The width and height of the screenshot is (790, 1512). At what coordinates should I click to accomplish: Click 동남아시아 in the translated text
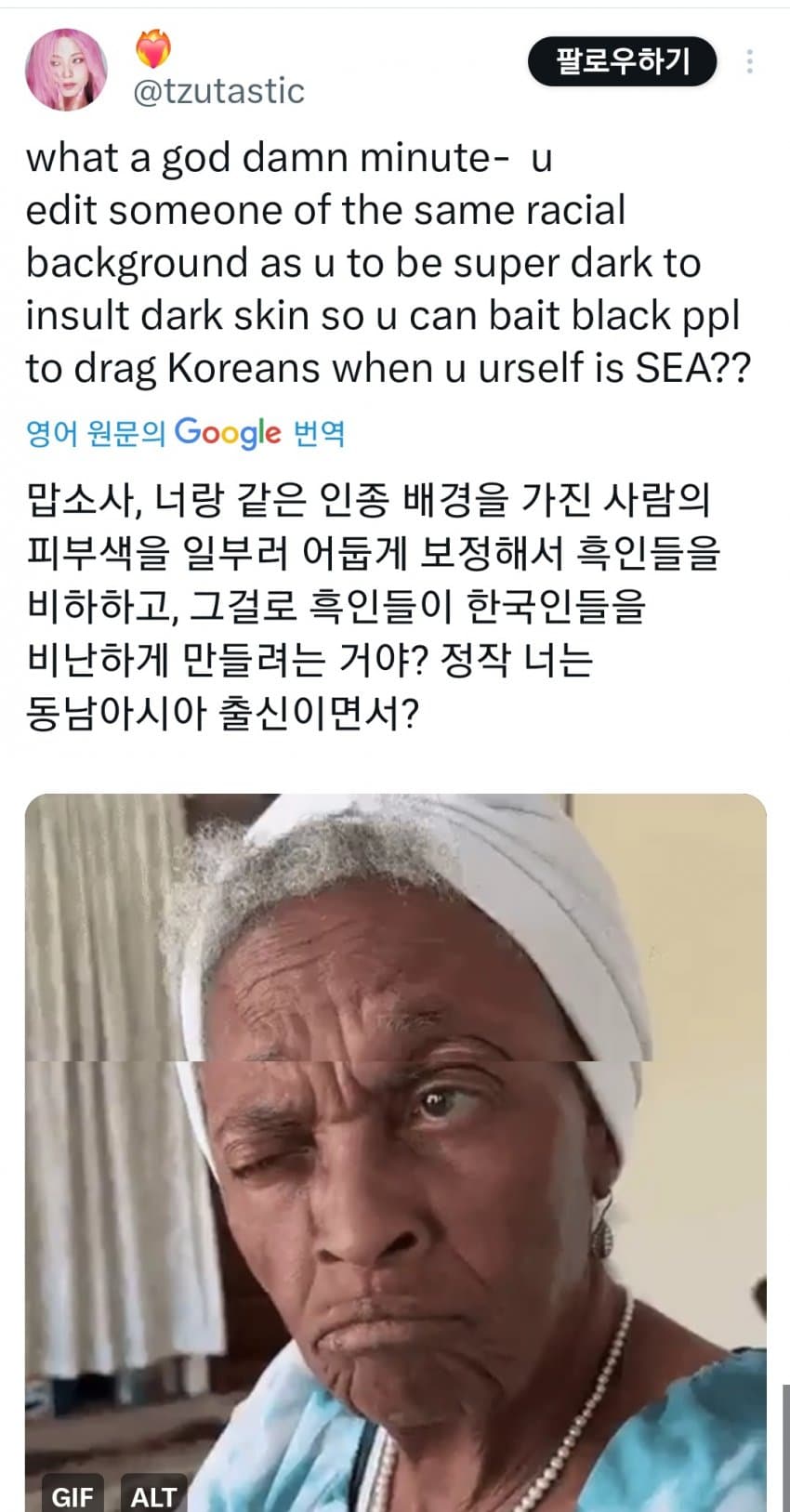coord(114,713)
